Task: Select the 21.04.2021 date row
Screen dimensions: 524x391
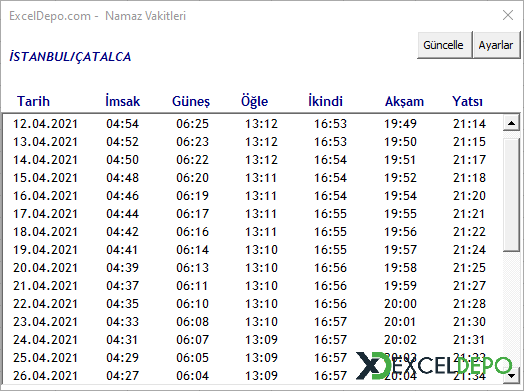Action: 252,286
